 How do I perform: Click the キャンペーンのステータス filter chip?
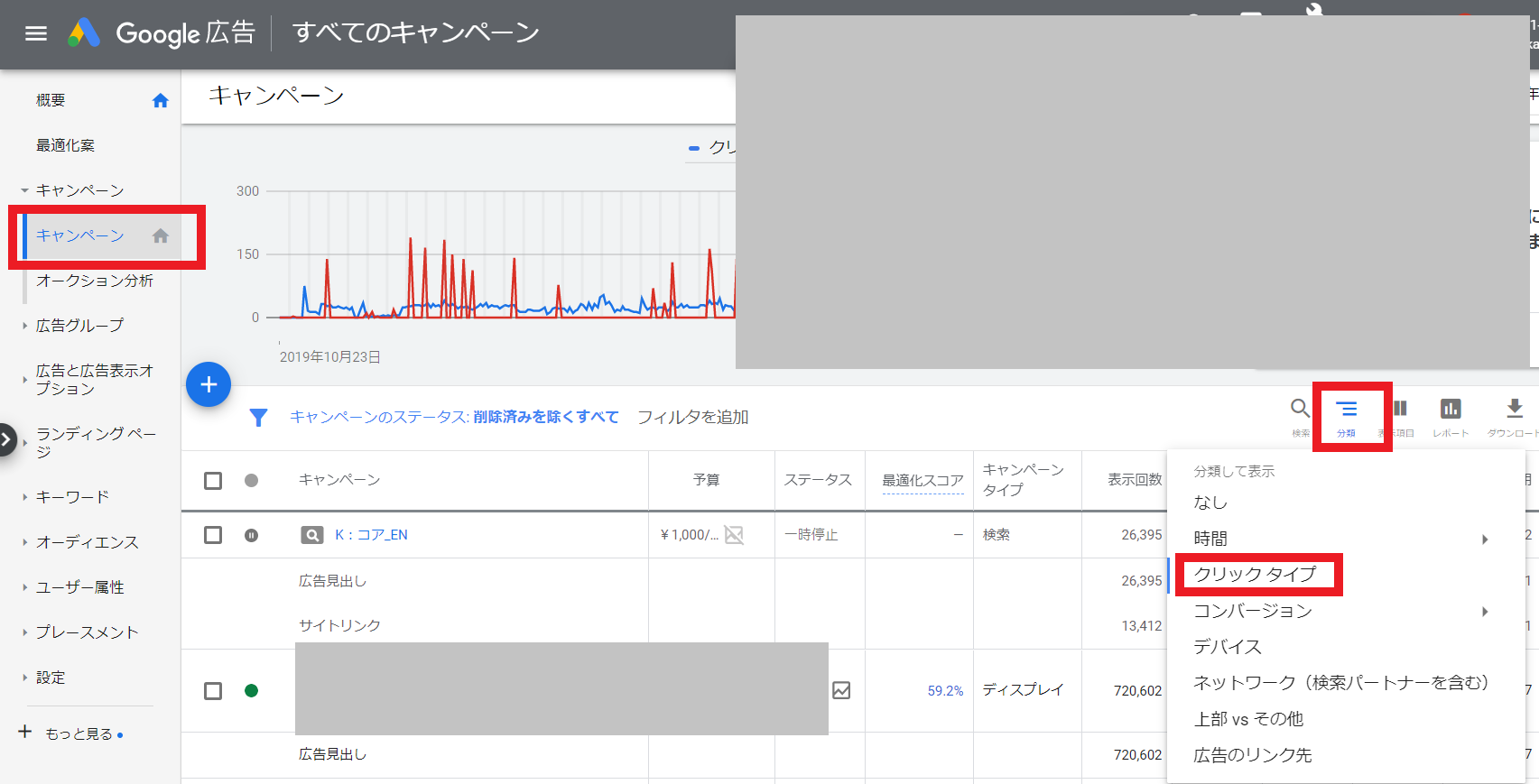click(x=454, y=418)
